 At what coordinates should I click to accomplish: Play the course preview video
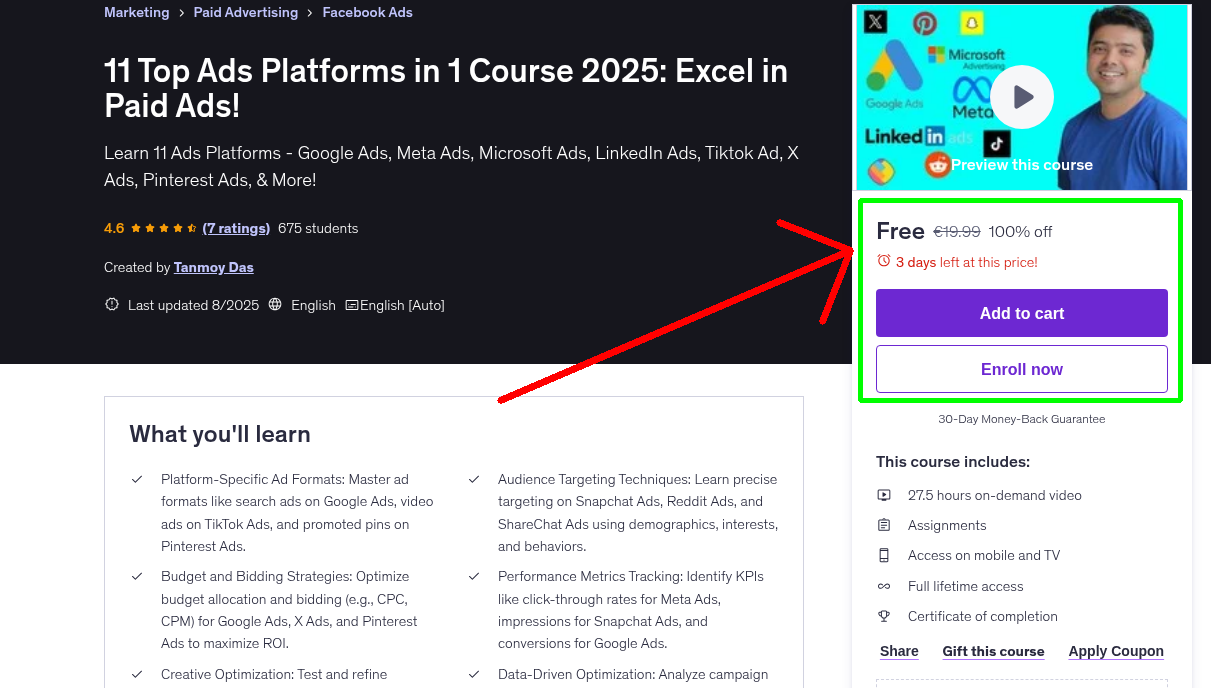click(x=1022, y=97)
